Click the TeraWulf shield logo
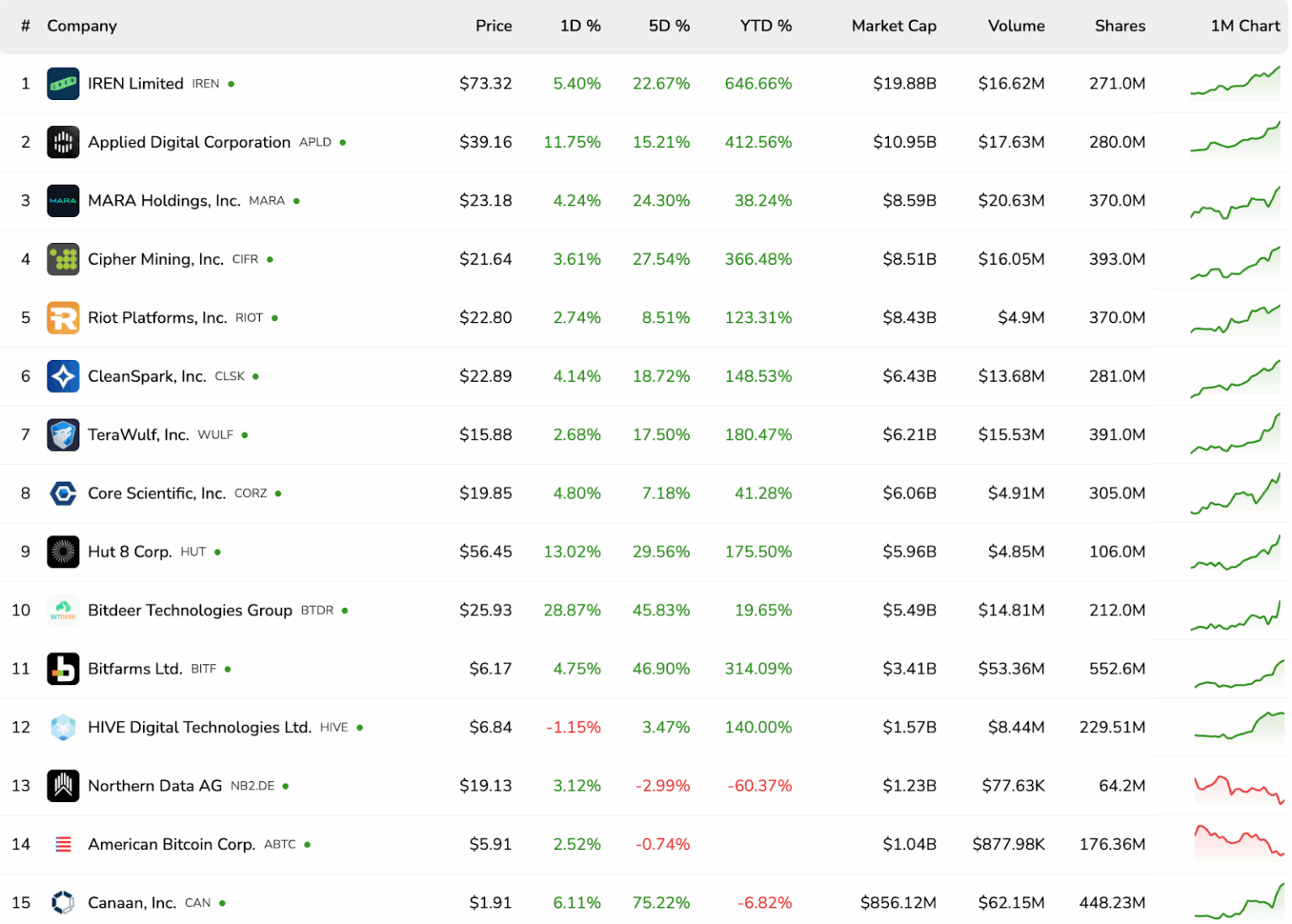Image resolution: width=1292 pixels, height=924 pixels. (x=63, y=435)
